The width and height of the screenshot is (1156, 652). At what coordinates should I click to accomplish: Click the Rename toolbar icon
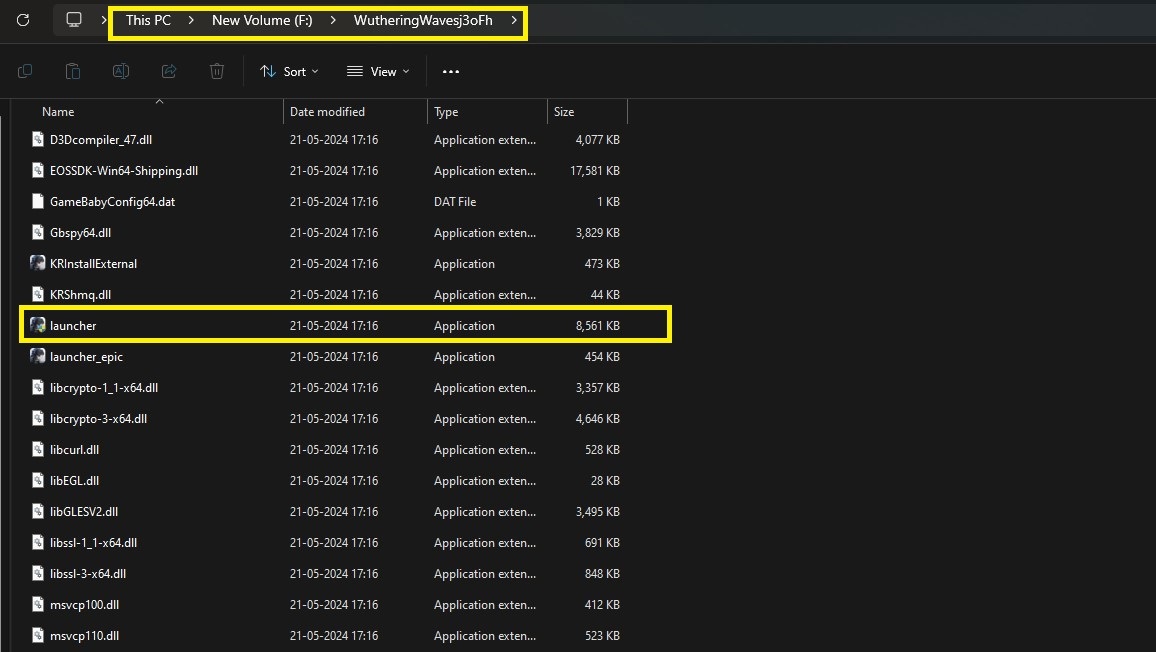click(121, 72)
